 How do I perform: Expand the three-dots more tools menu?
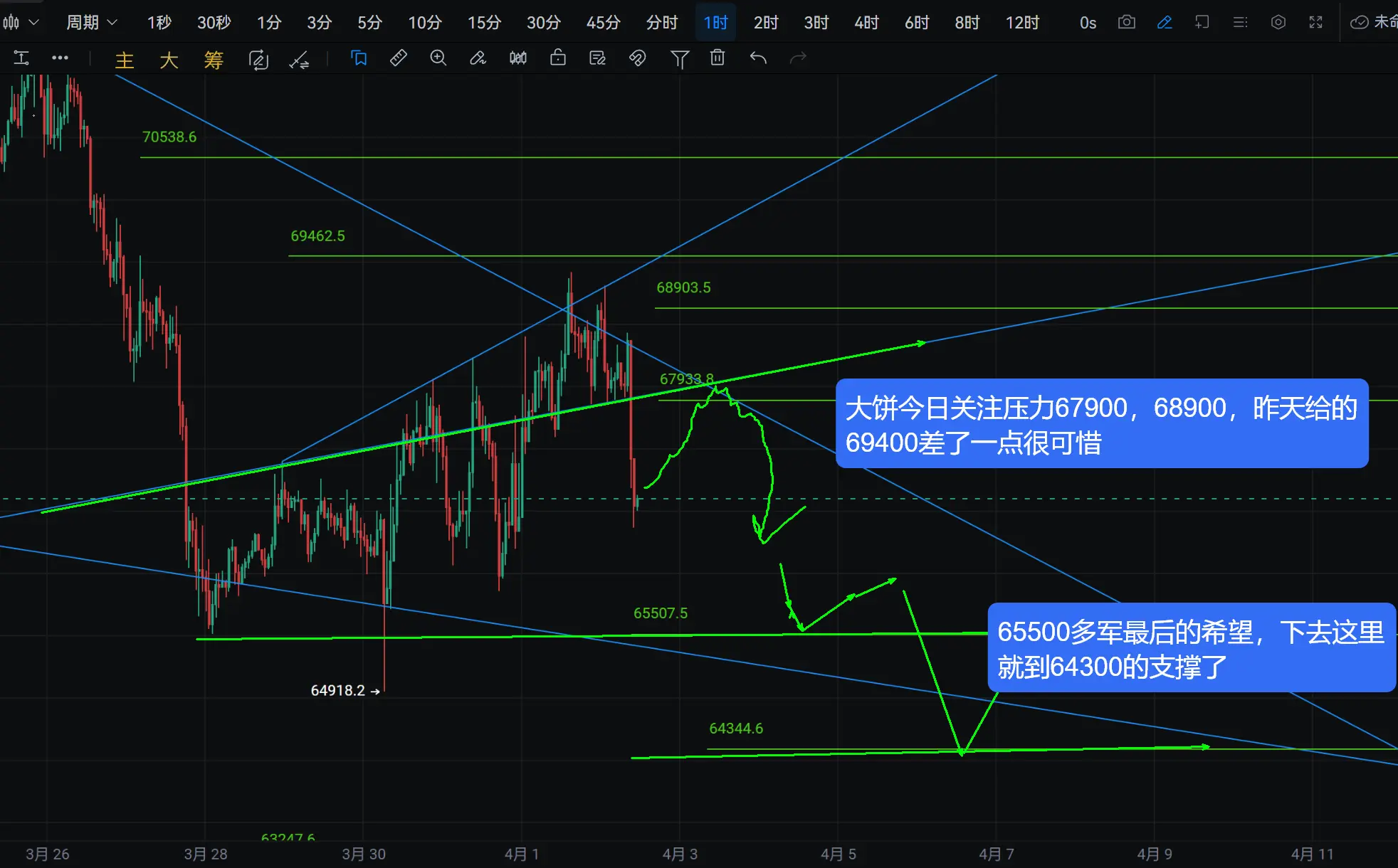[x=60, y=58]
